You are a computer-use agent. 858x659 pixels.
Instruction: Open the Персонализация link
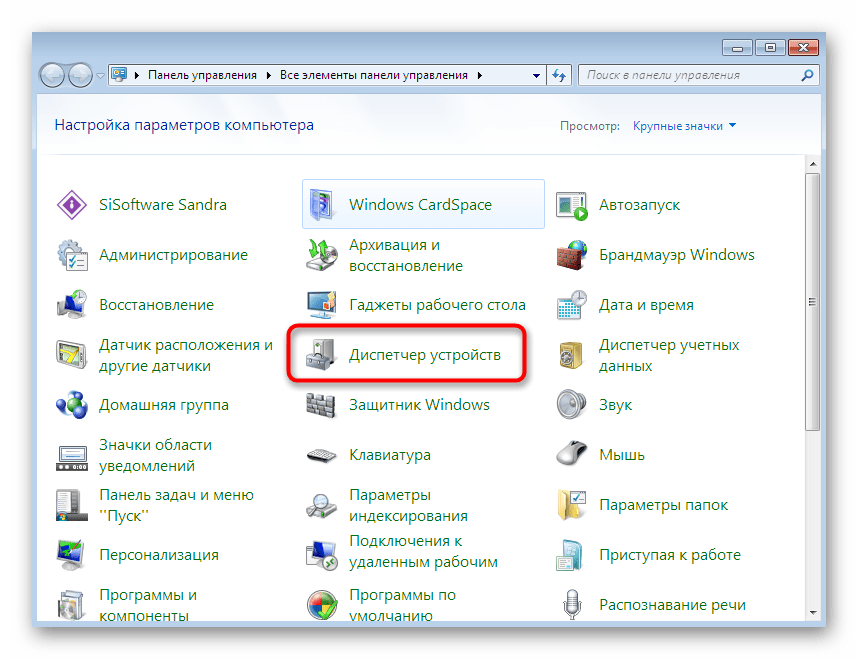pos(159,555)
